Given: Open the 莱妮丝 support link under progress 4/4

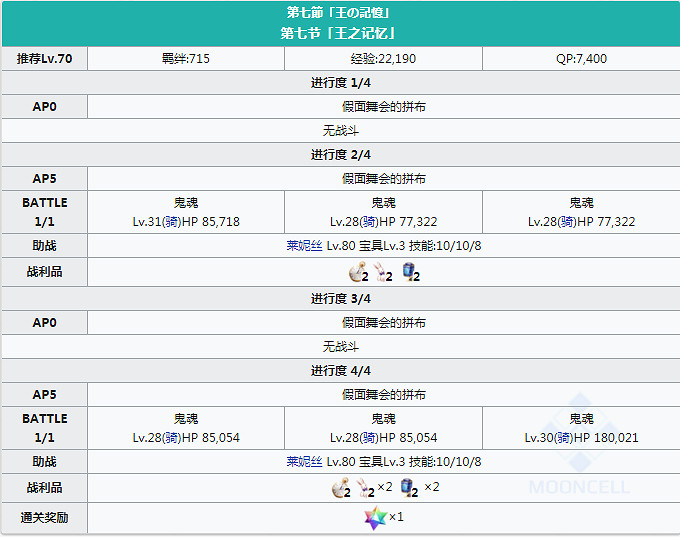Looking at the screenshot, I should point(304,462).
